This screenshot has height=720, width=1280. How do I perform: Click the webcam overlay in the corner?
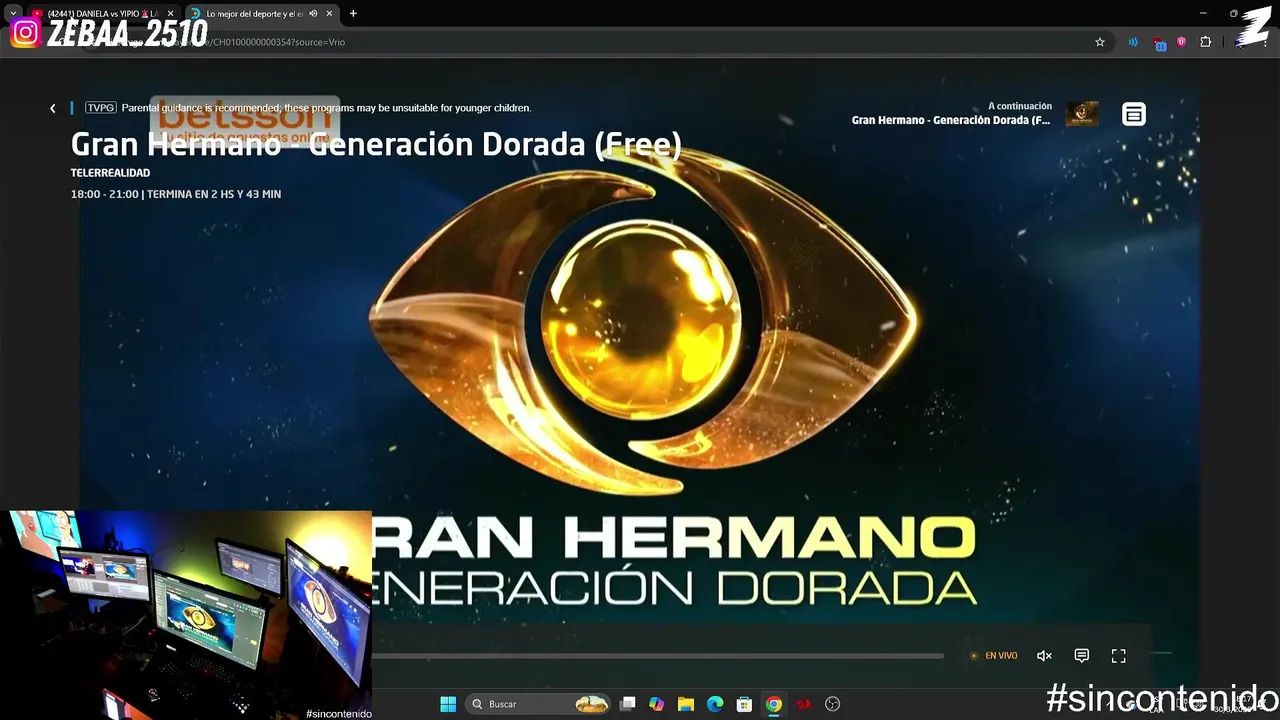click(186, 615)
